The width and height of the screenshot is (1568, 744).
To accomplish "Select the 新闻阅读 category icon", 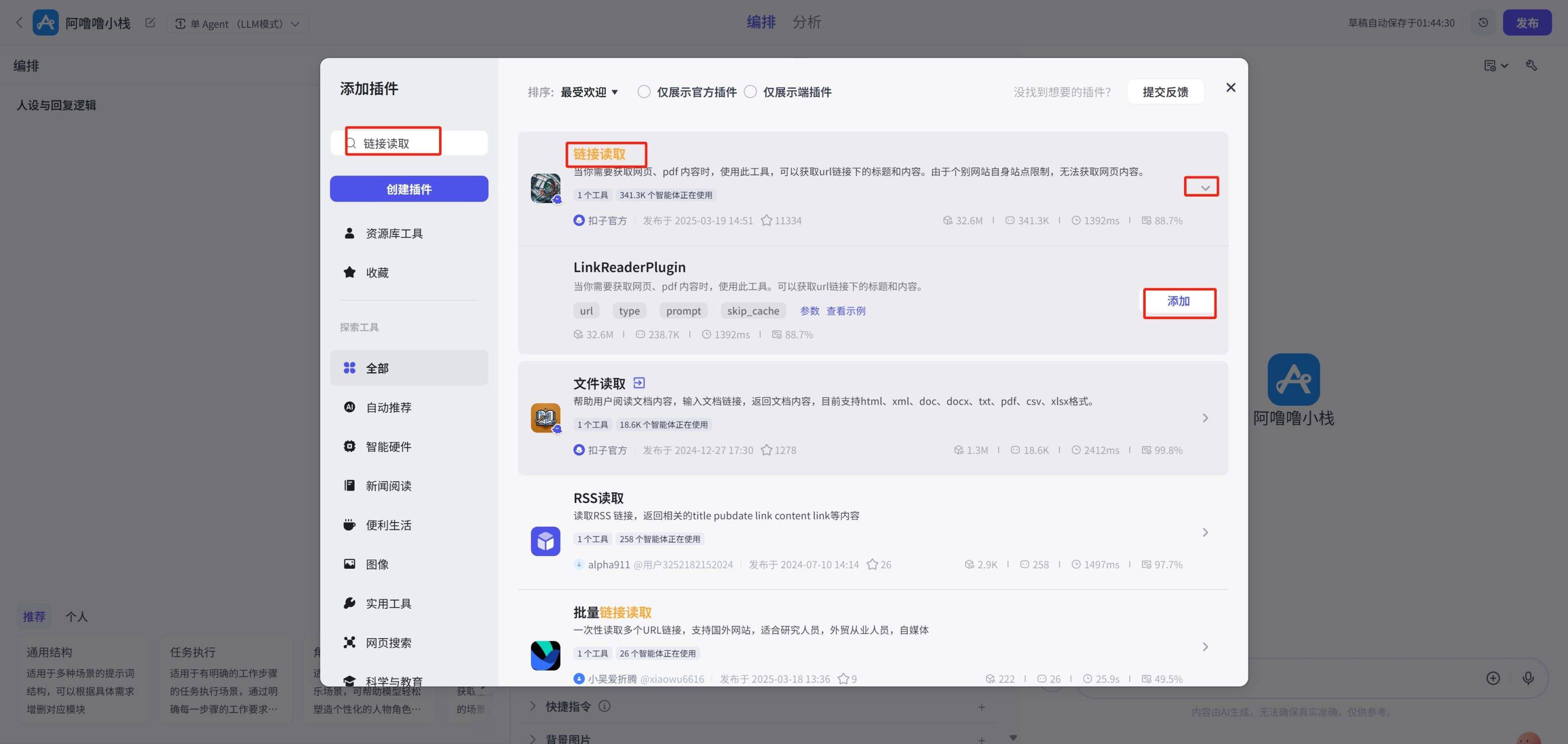I will (x=349, y=485).
